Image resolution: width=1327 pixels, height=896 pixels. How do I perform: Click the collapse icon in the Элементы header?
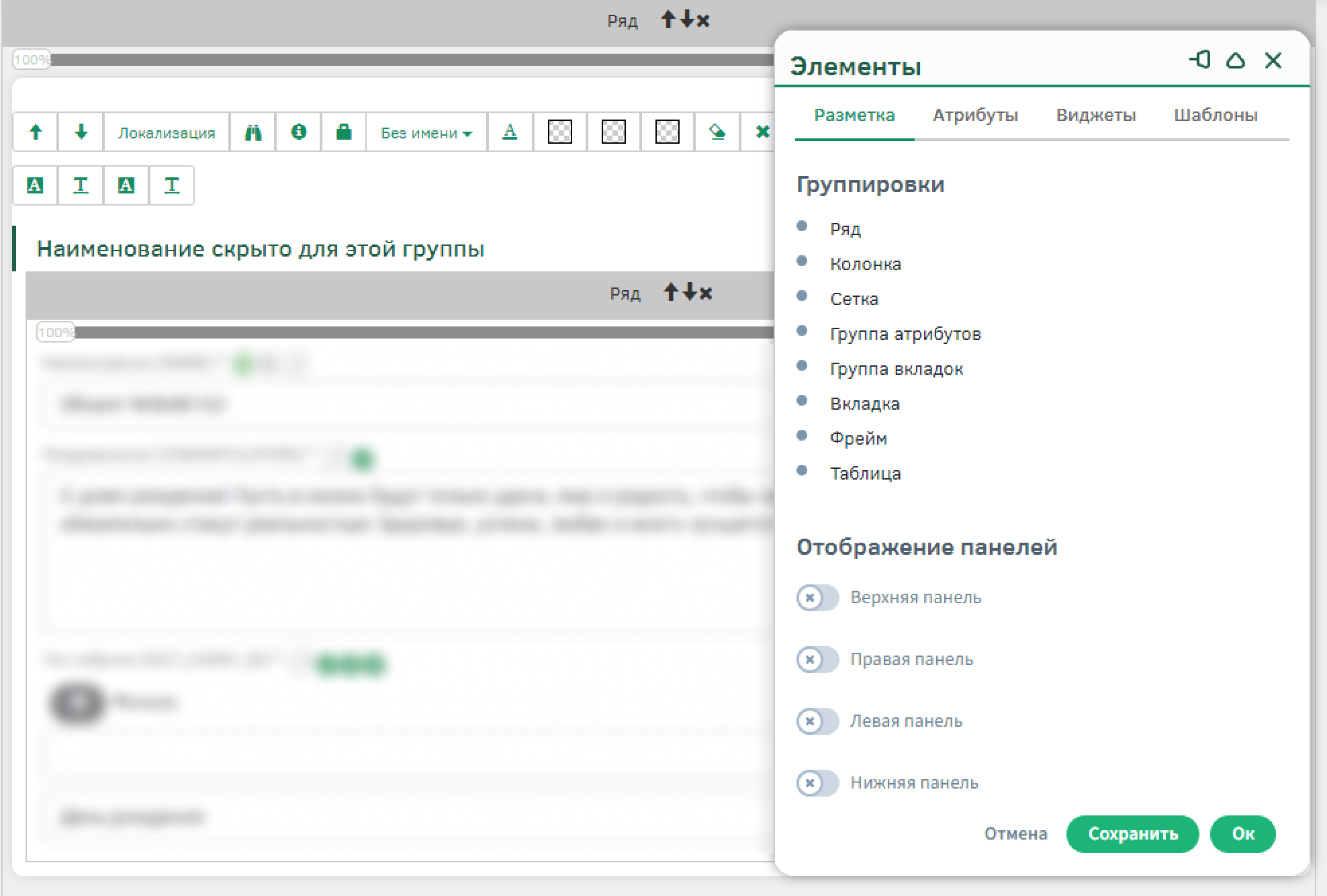pos(1236,60)
